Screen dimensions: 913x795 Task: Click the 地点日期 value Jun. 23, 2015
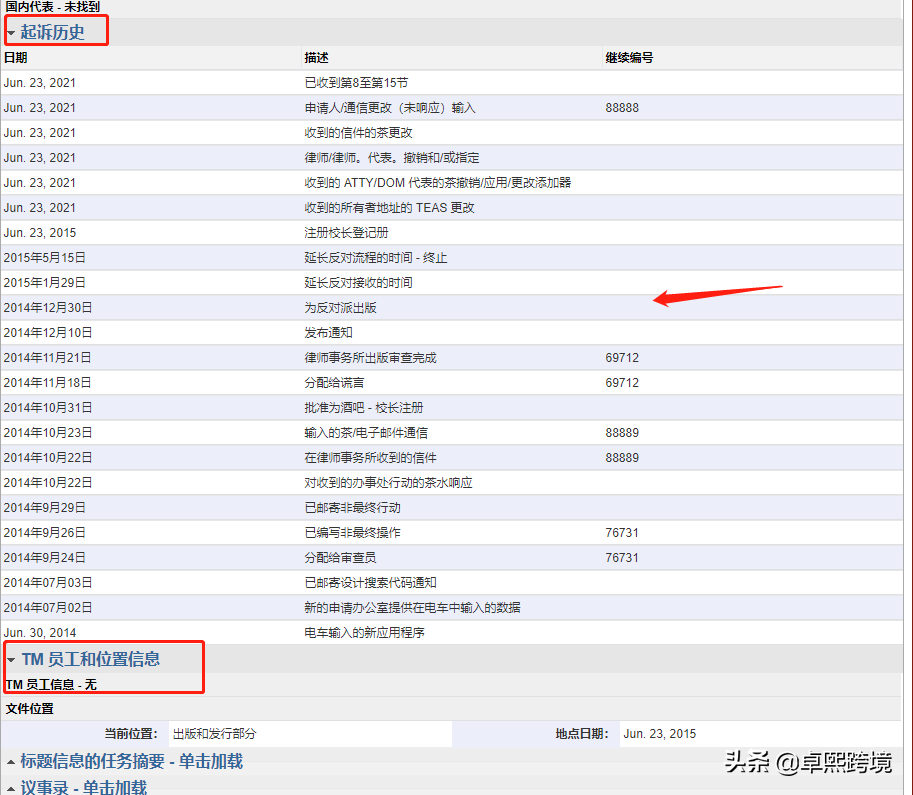[660, 734]
